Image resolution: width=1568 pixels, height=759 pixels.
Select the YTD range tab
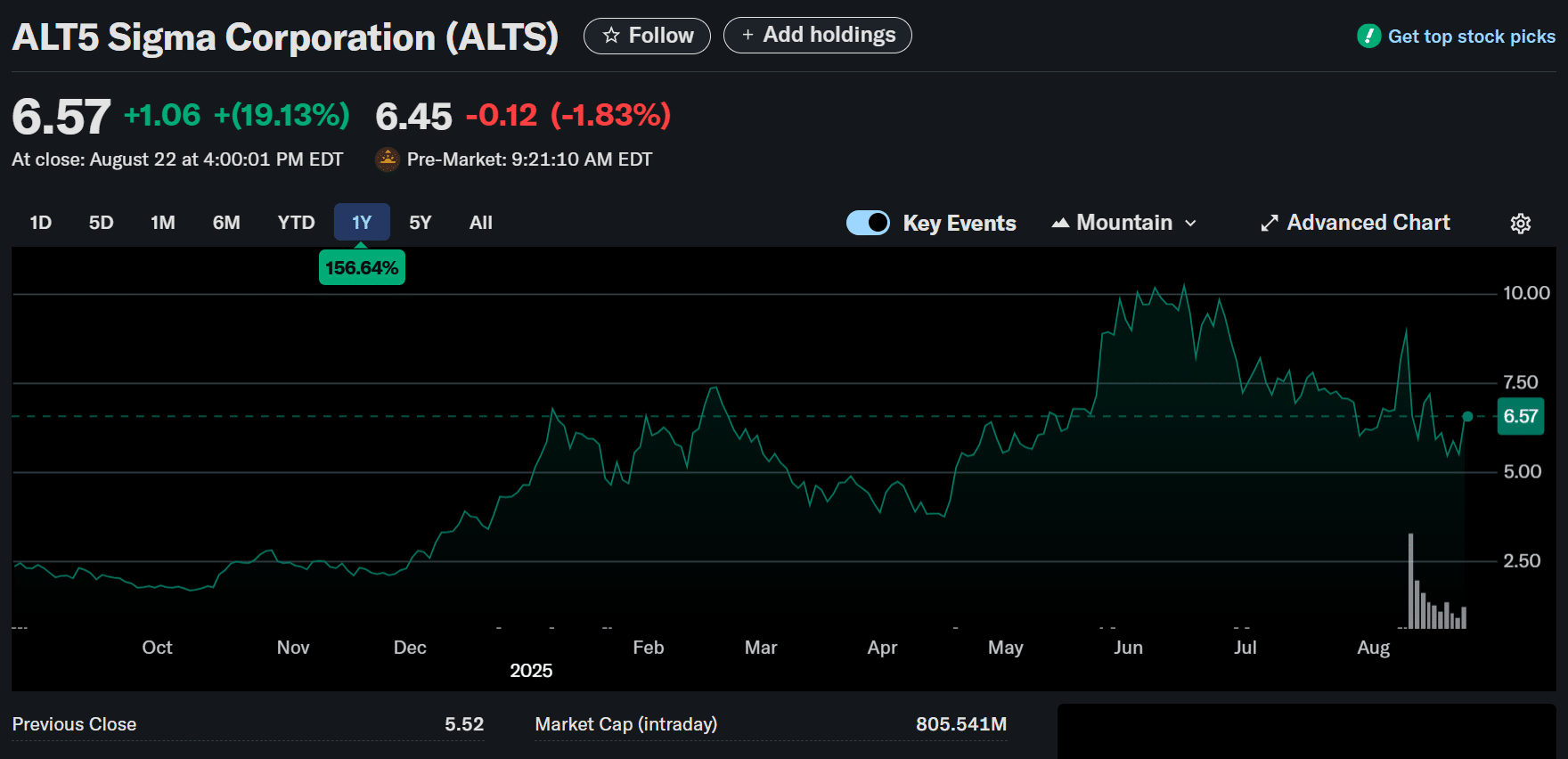296,223
